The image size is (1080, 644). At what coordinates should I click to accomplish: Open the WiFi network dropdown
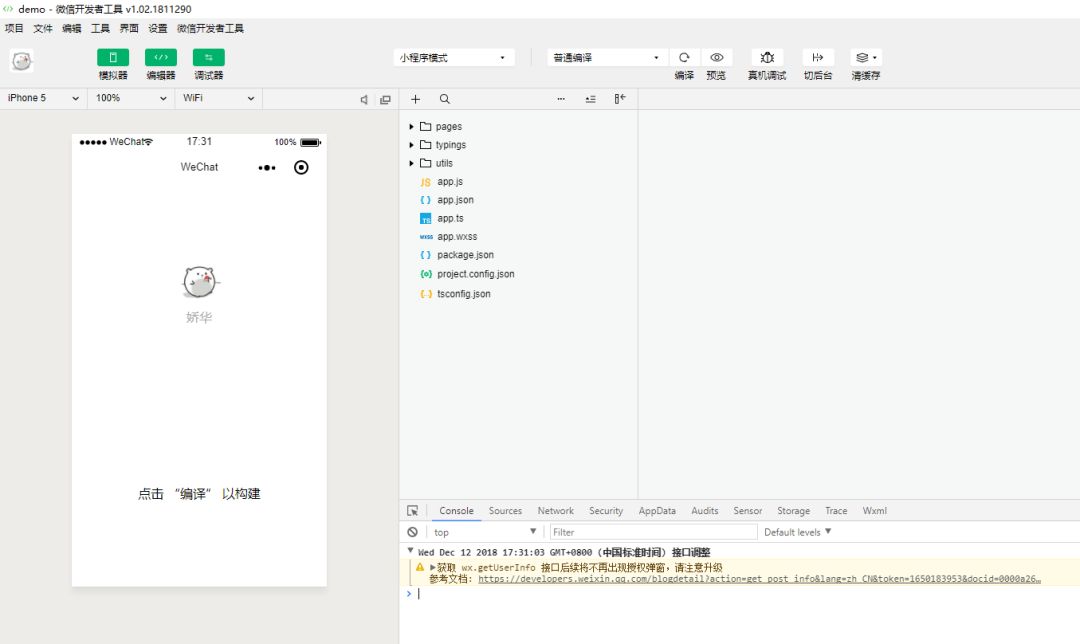(218, 98)
